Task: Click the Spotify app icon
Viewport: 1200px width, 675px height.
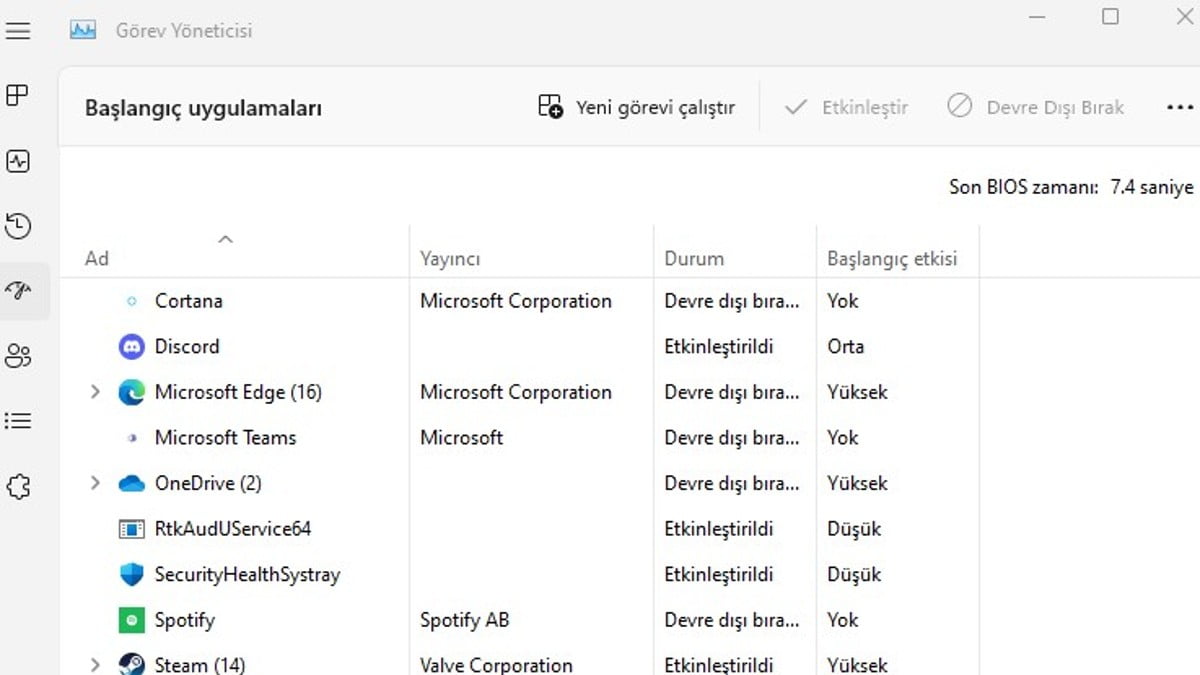Action: (x=130, y=620)
